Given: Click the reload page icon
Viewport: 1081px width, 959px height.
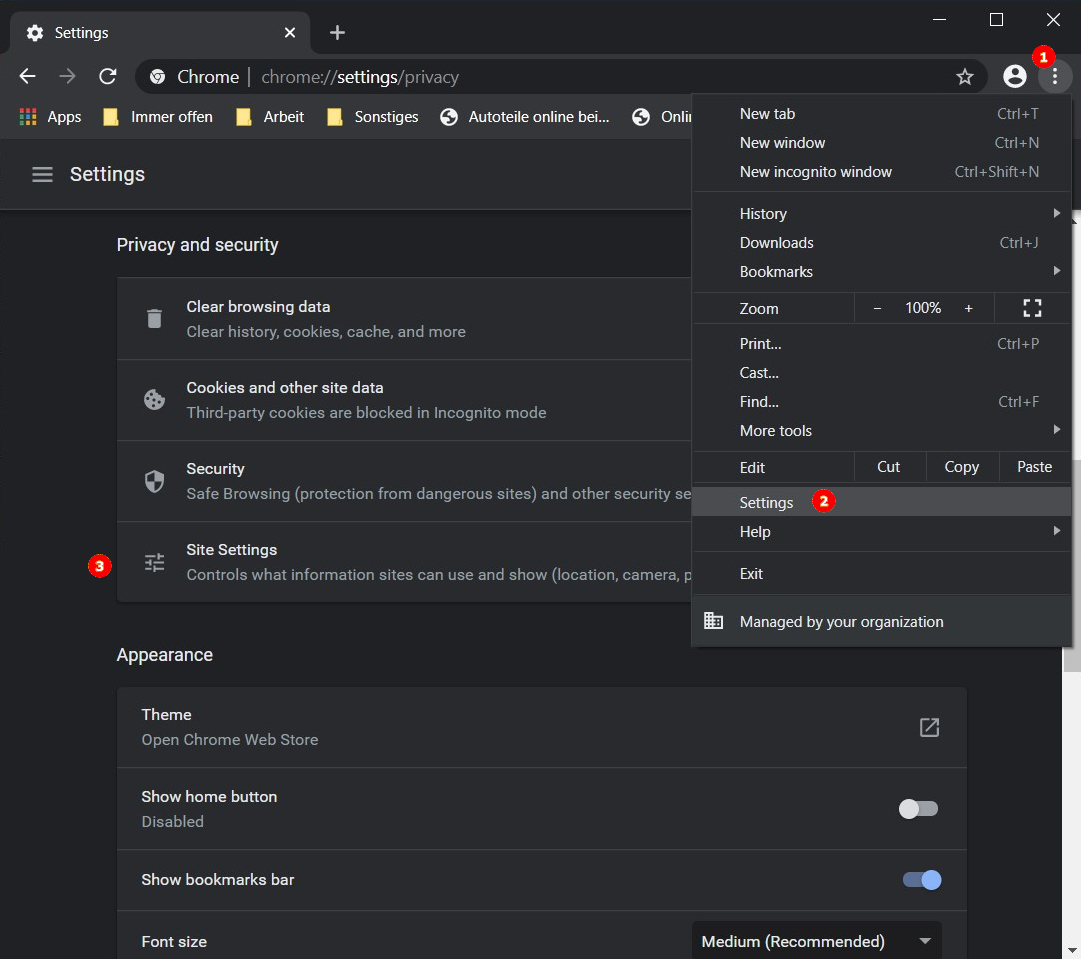Looking at the screenshot, I should [108, 77].
